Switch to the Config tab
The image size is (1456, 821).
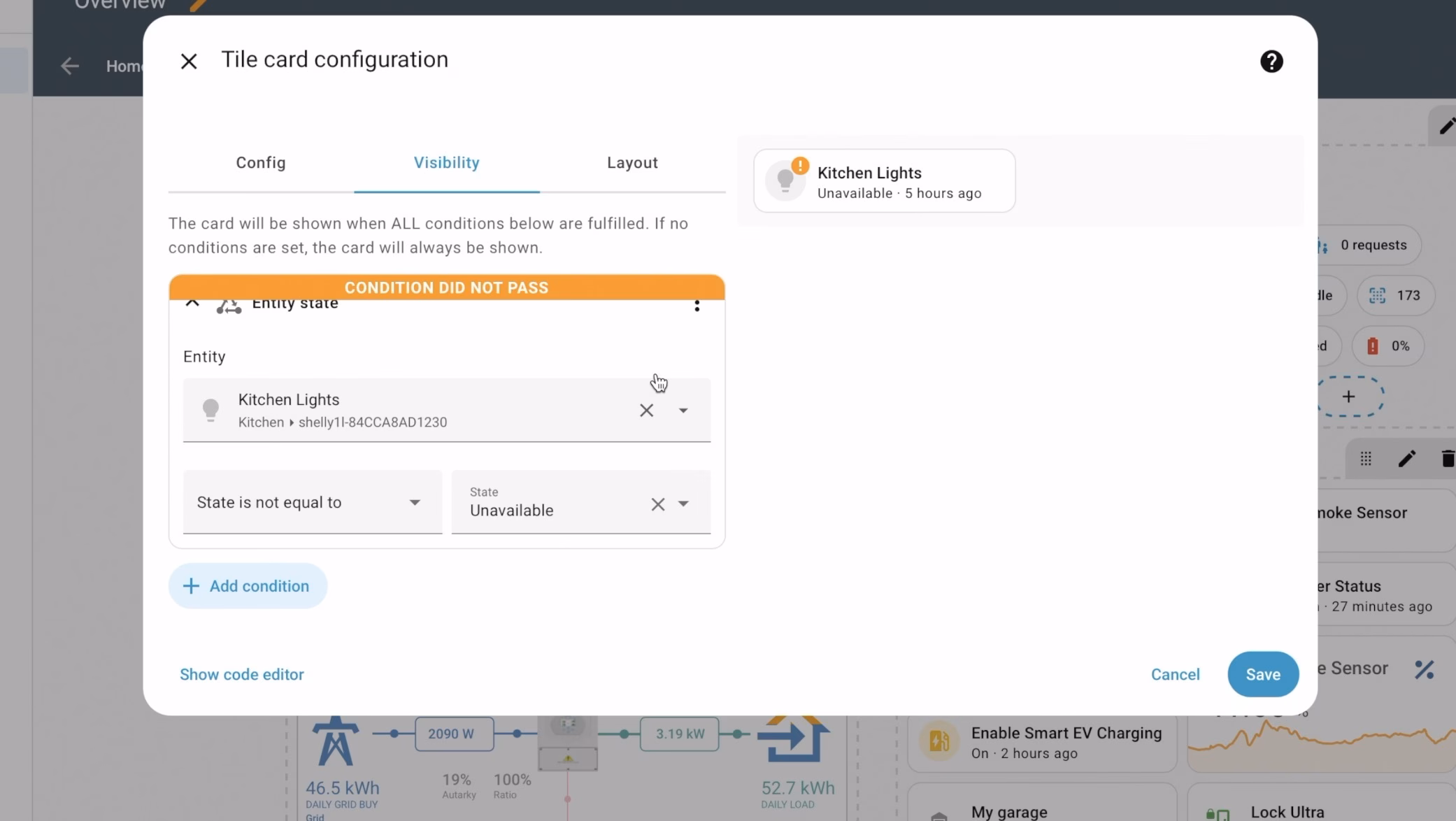(260, 163)
